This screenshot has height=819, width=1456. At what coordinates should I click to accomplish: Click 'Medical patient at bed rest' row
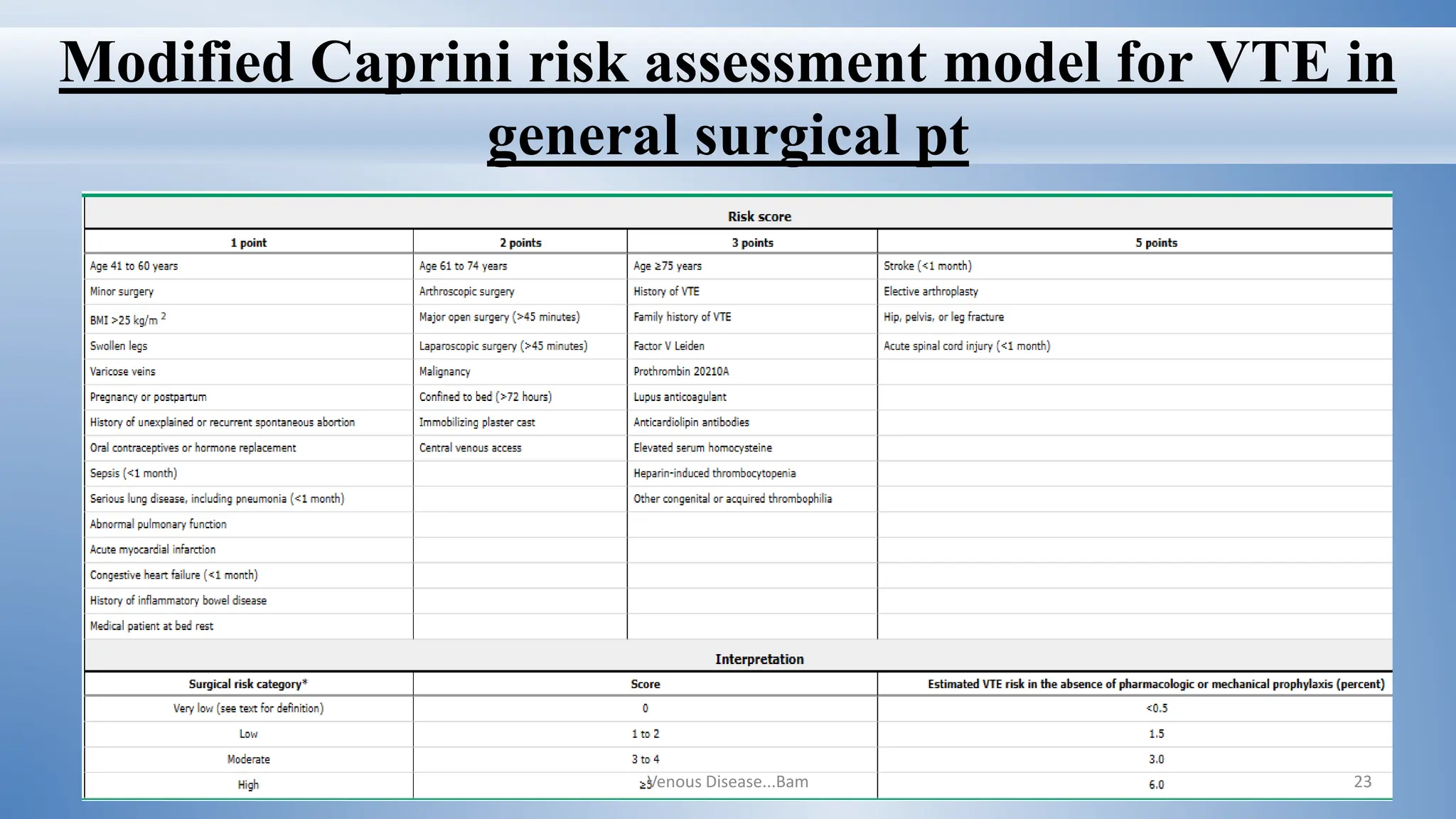click(x=151, y=626)
